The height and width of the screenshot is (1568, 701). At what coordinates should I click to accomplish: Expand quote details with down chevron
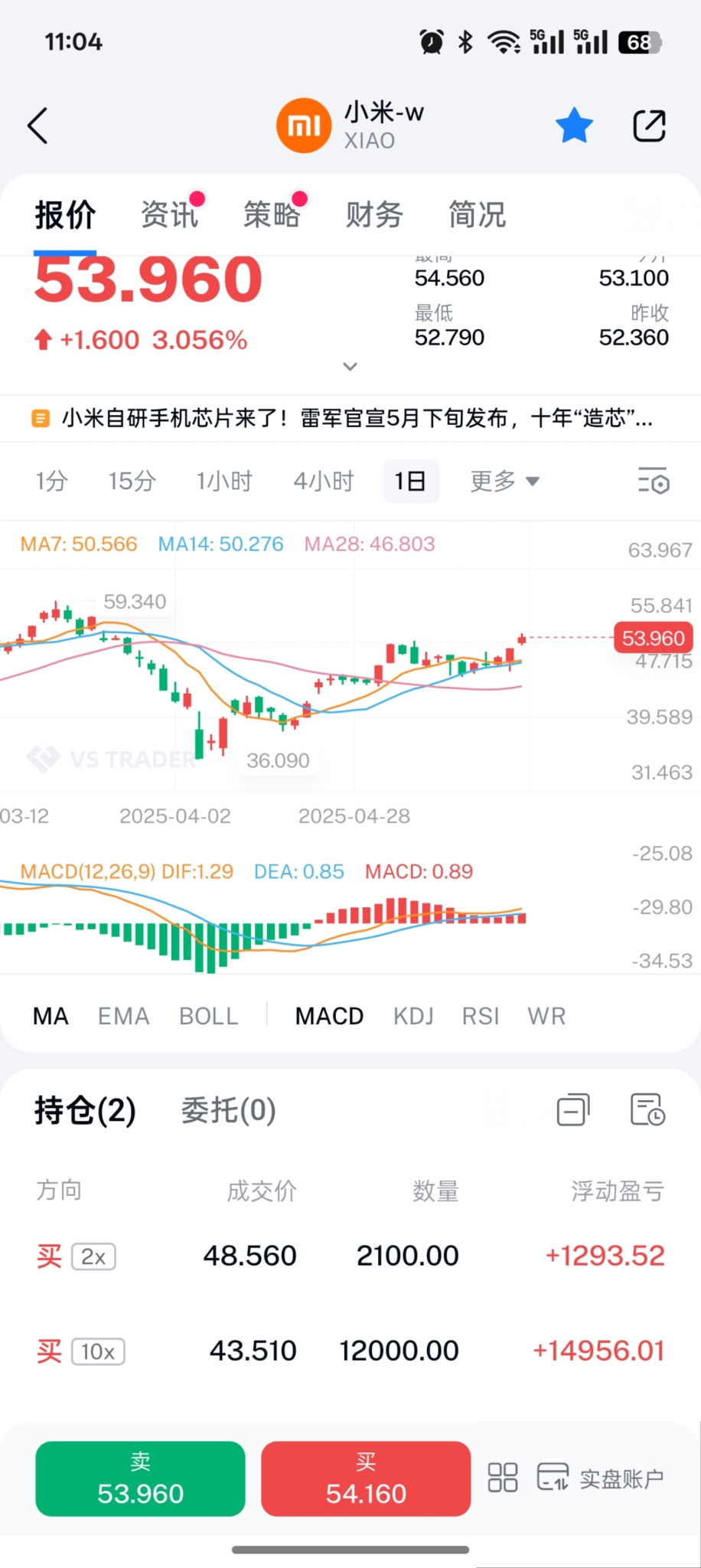[350, 367]
